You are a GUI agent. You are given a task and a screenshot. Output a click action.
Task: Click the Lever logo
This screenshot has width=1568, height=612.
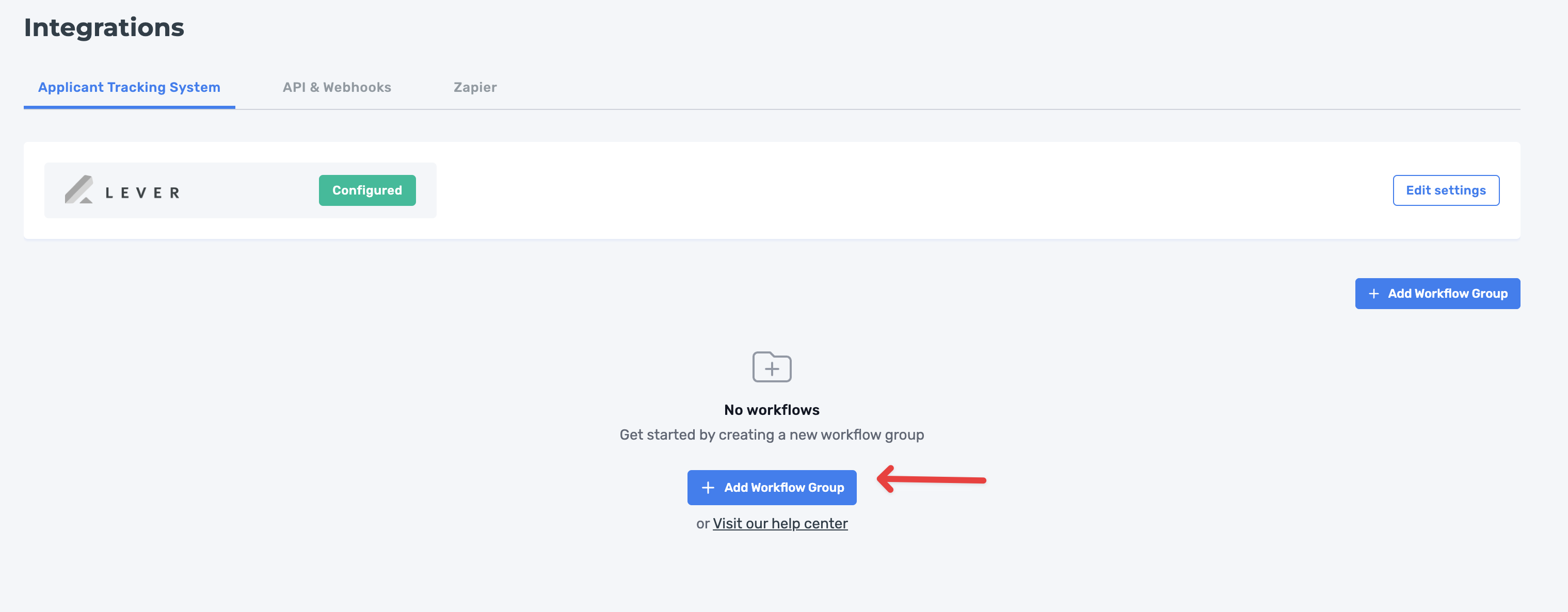pos(122,190)
